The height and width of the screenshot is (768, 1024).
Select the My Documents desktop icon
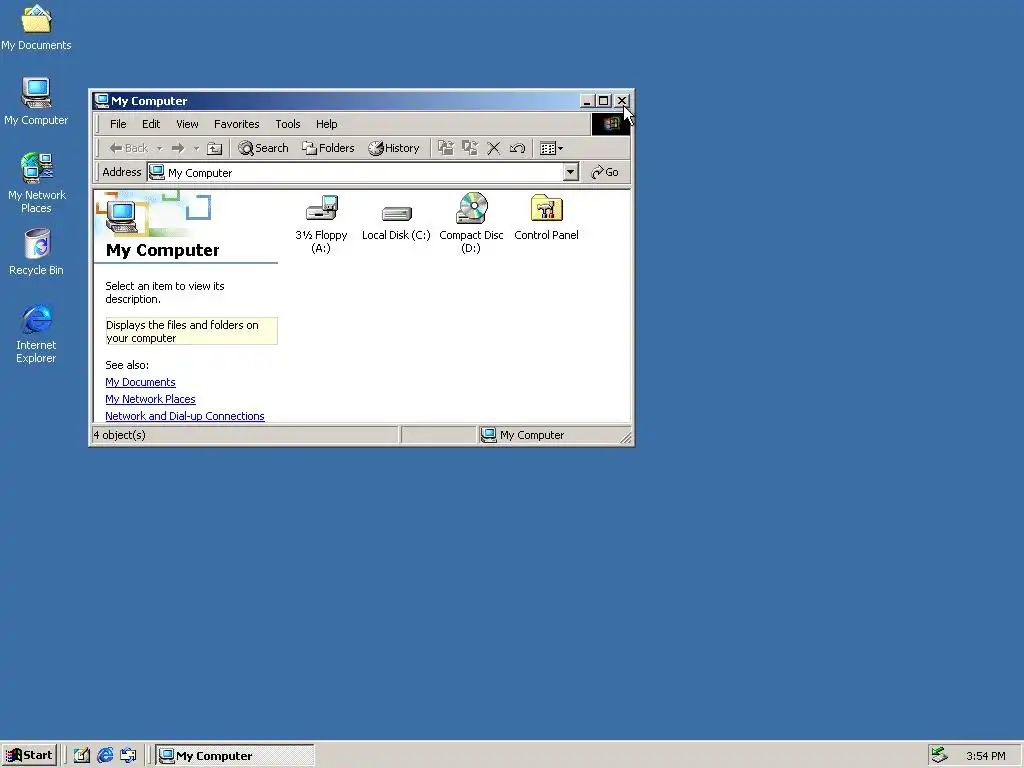(x=36, y=28)
